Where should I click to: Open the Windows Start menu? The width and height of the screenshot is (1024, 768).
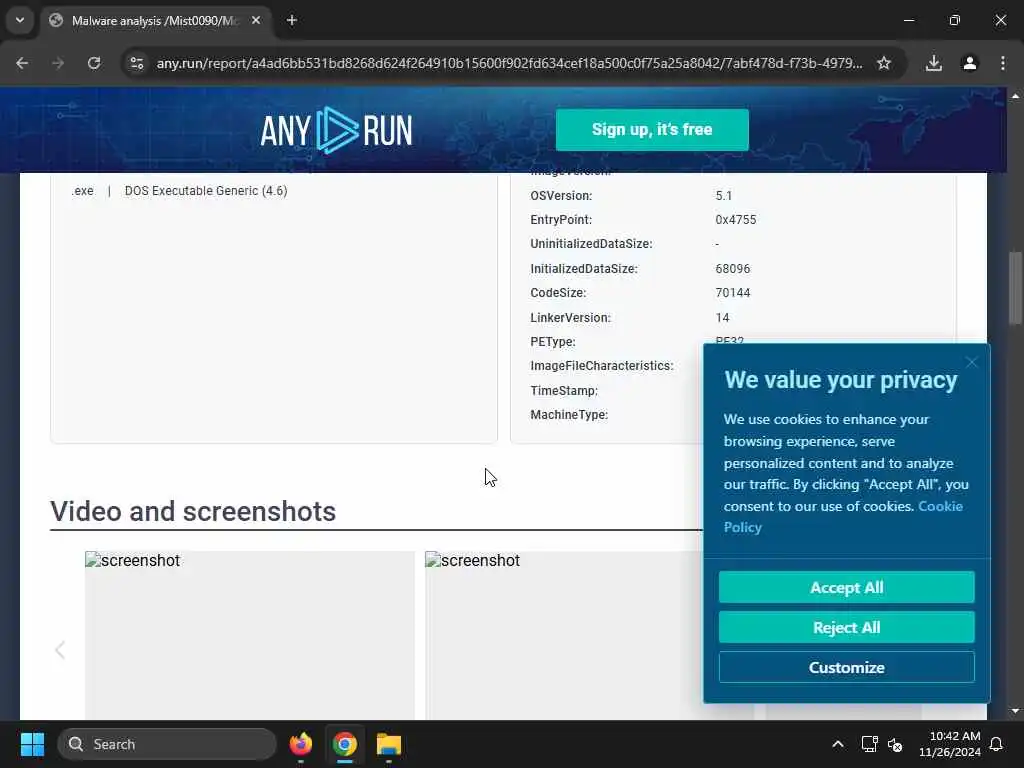[x=32, y=744]
